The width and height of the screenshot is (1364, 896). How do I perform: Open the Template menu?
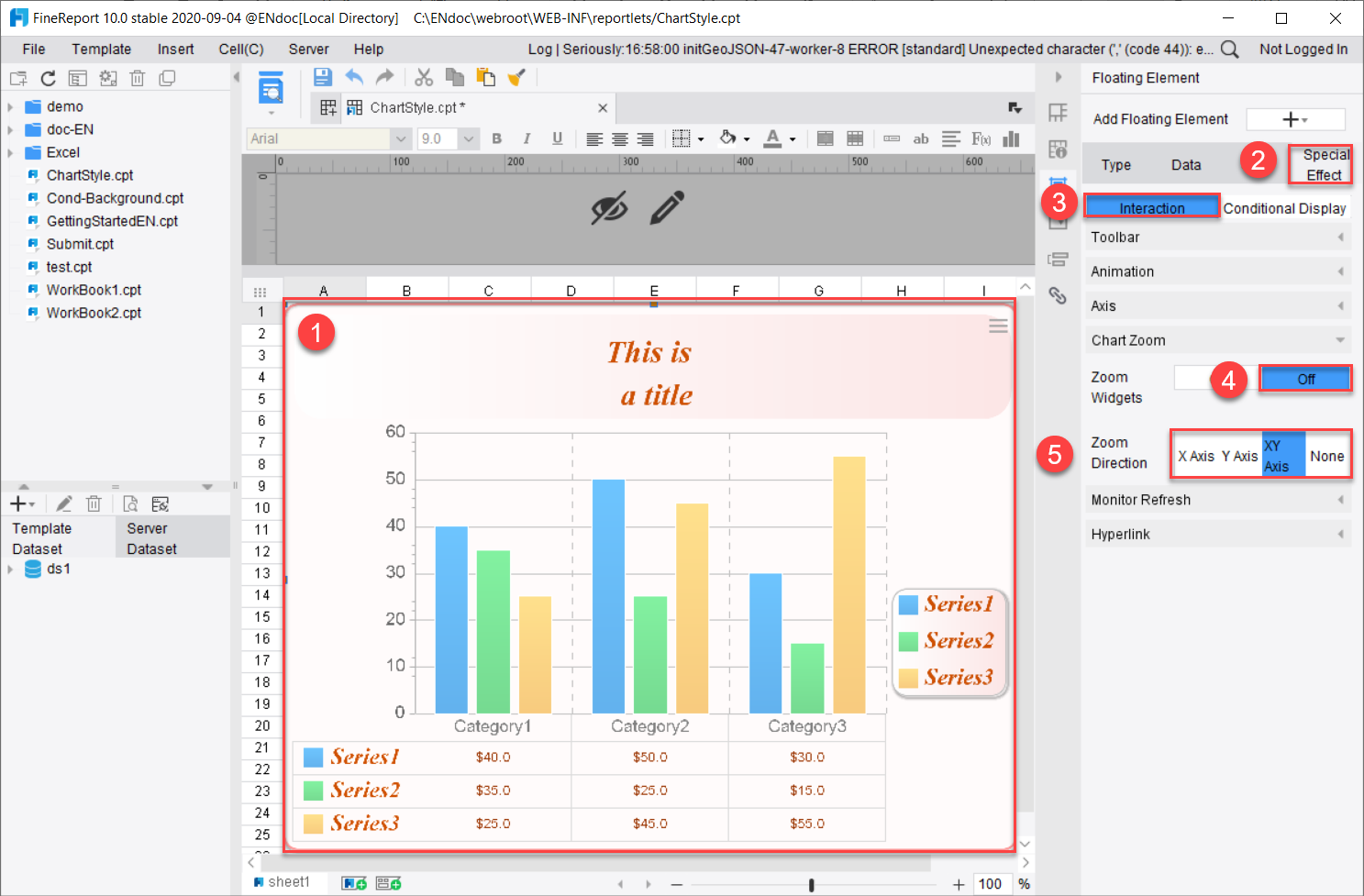(x=101, y=49)
